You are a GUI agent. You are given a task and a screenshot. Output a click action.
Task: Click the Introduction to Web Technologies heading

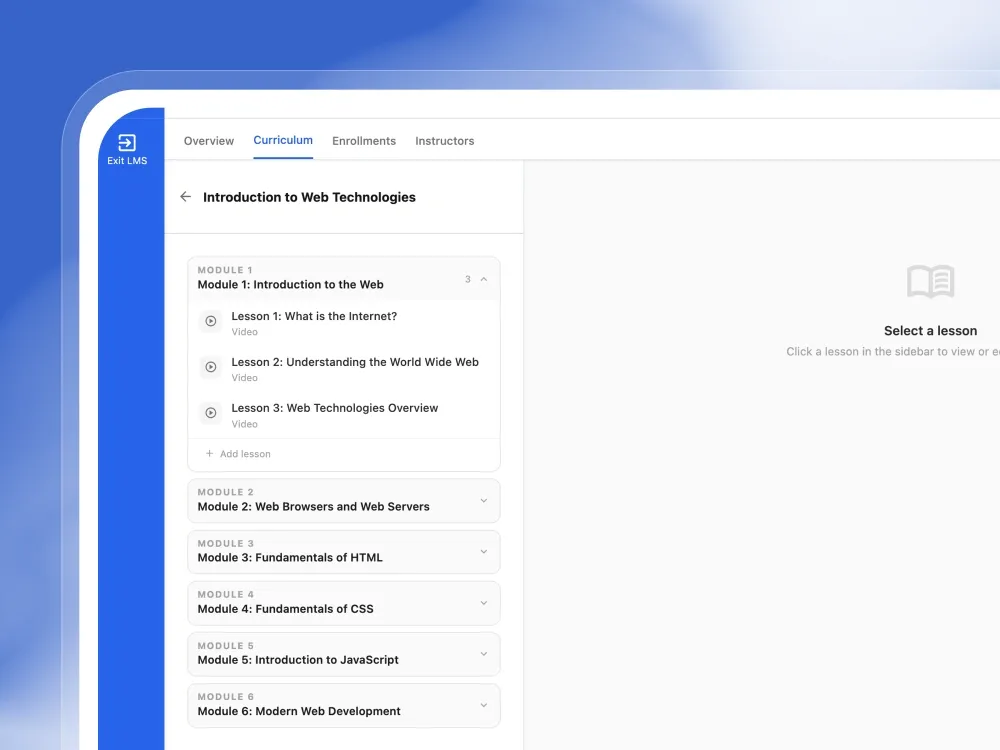click(x=309, y=197)
